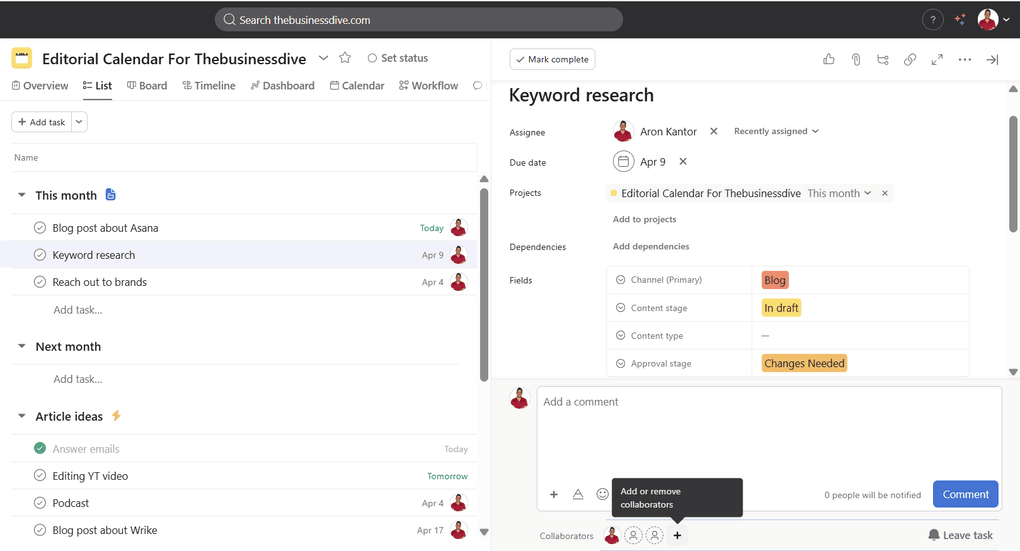The image size is (1020, 551).
Task: Add a subtask using the subtask icon
Action: coord(883,59)
